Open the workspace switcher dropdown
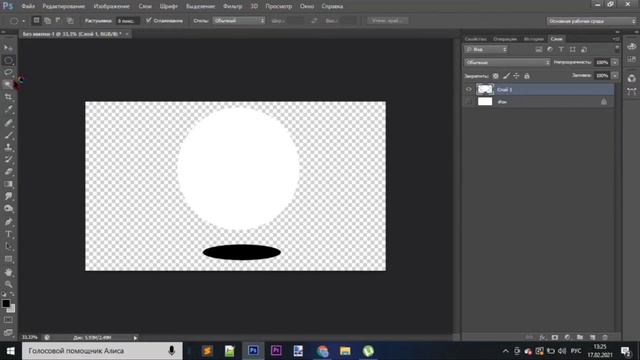 point(591,21)
